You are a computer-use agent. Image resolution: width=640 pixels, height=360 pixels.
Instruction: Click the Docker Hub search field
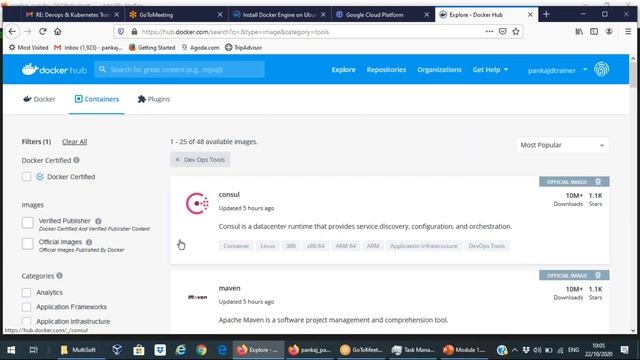180,69
